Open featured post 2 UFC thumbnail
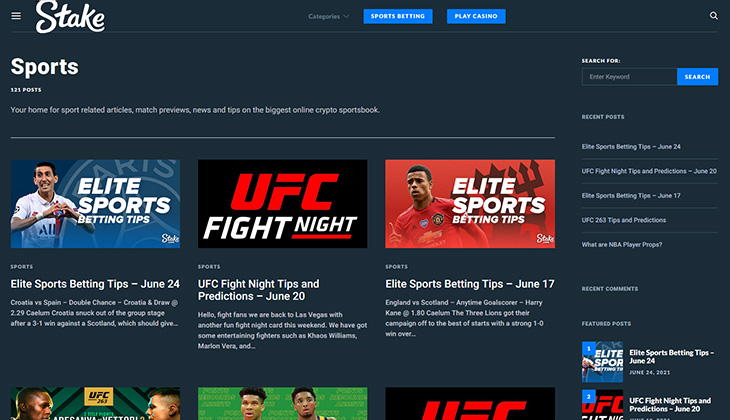The width and height of the screenshot is (730, 420). click(x=602, y=405)
